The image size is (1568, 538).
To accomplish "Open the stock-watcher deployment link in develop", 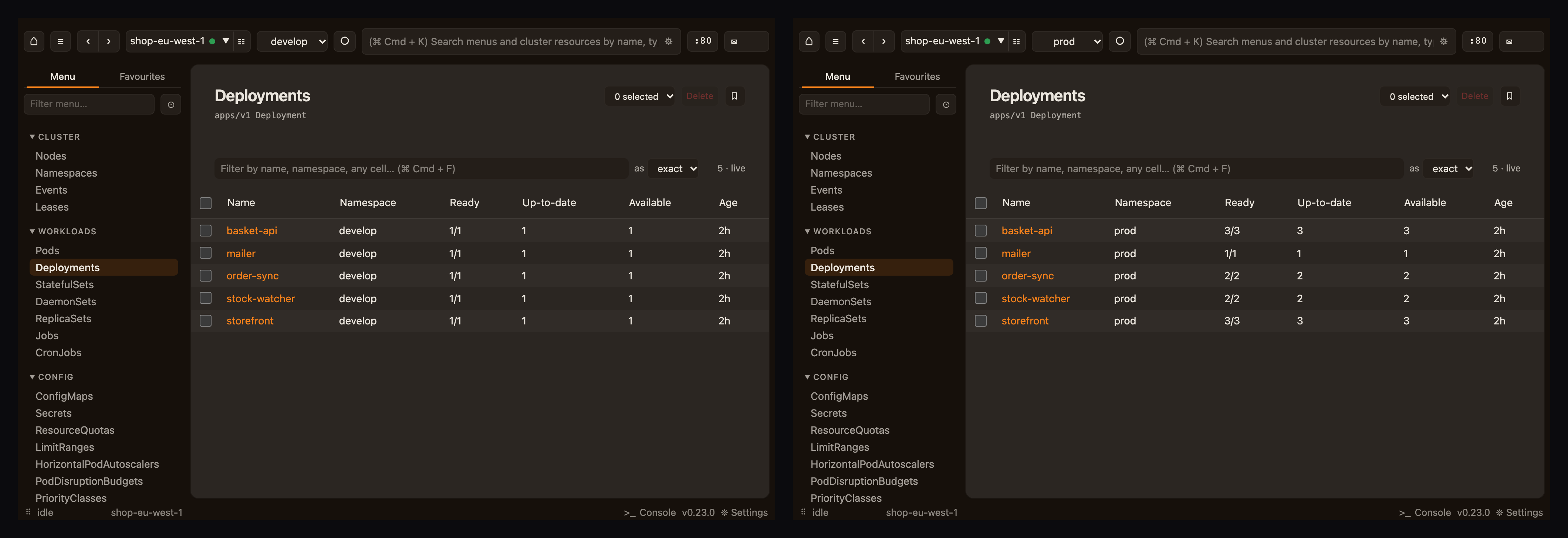I will click(260, 299).
